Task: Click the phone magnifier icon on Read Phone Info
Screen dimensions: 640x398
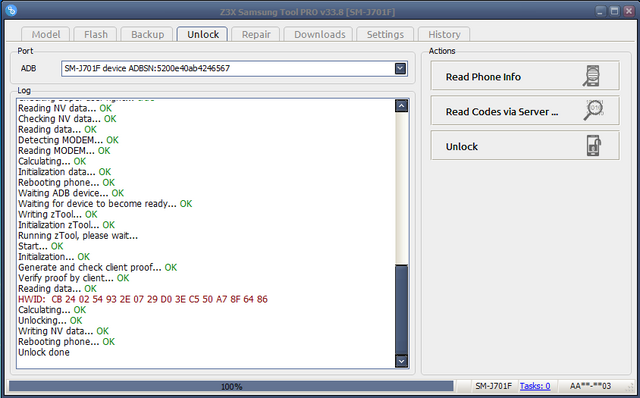Action: (592, 76)
